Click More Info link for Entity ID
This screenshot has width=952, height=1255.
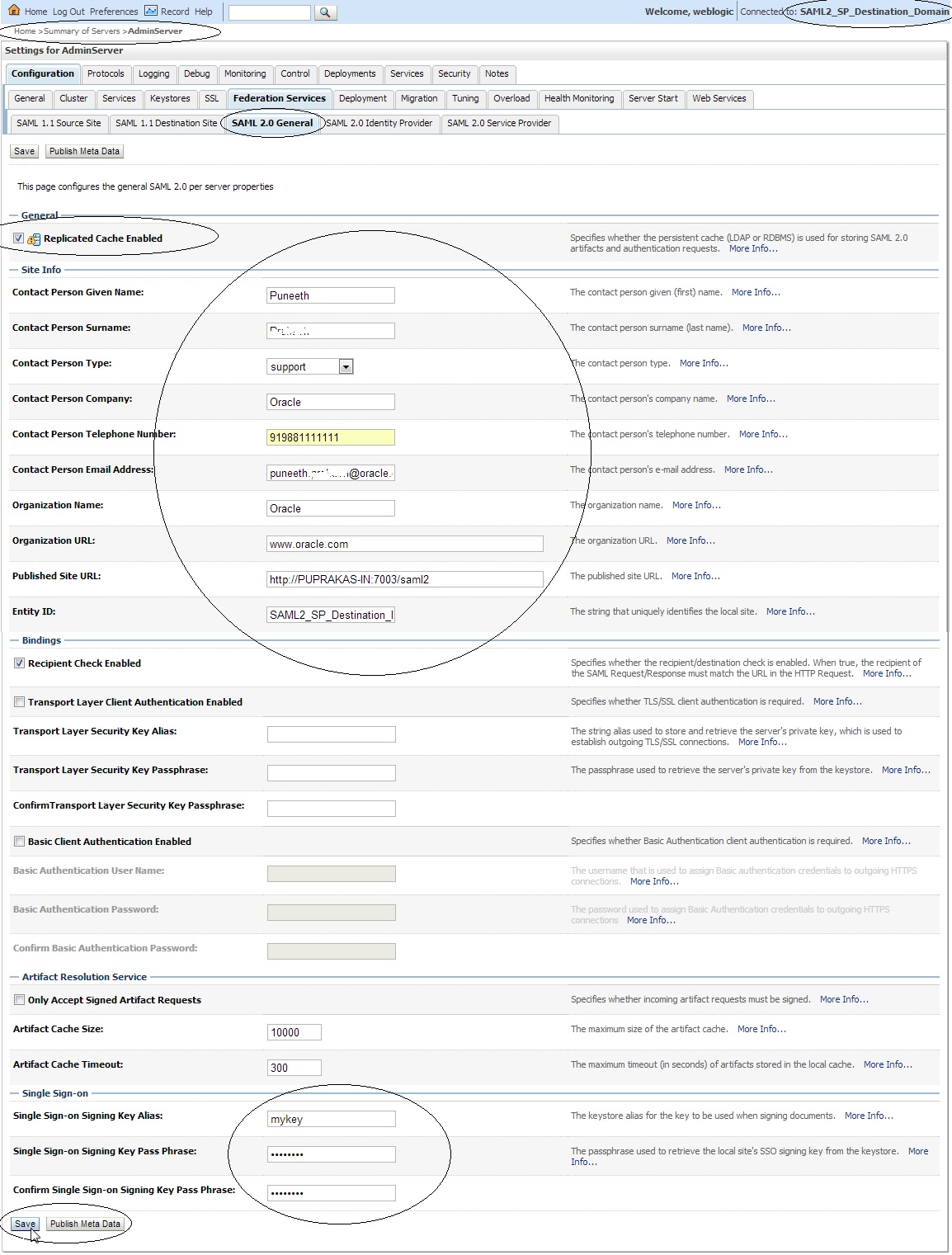(x=790, y=611)
